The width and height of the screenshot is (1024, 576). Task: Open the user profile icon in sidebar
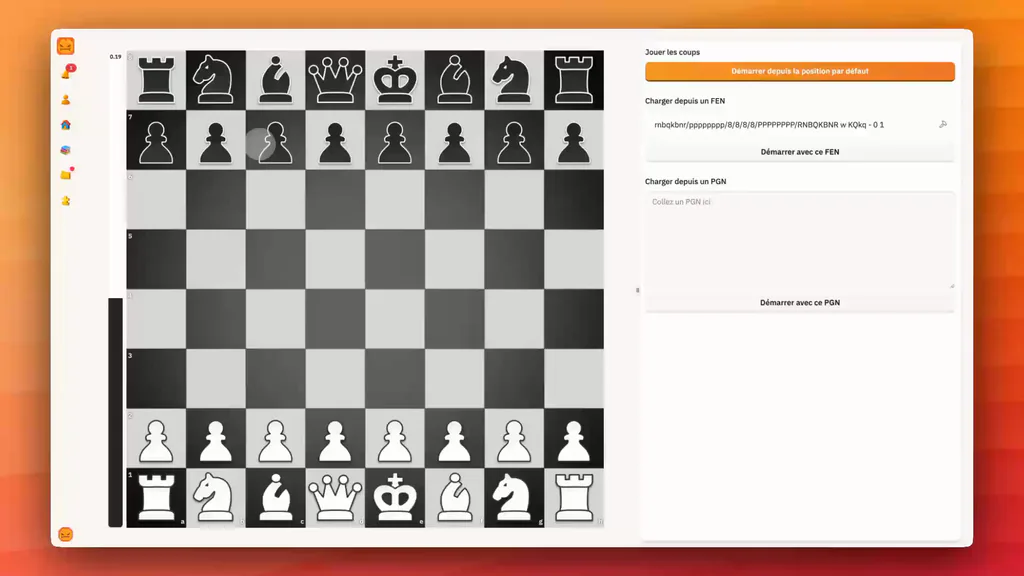[66, 100]
